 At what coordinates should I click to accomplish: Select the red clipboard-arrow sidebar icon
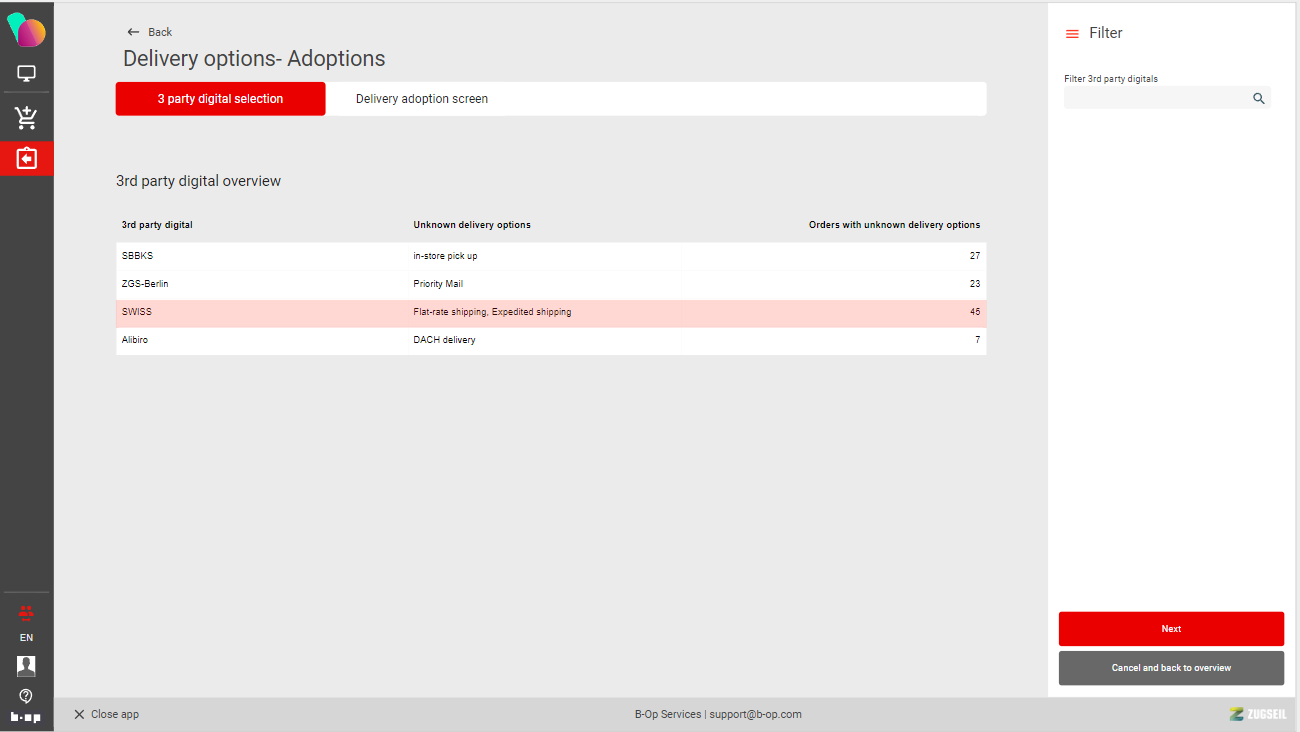[x=26, y=158]
